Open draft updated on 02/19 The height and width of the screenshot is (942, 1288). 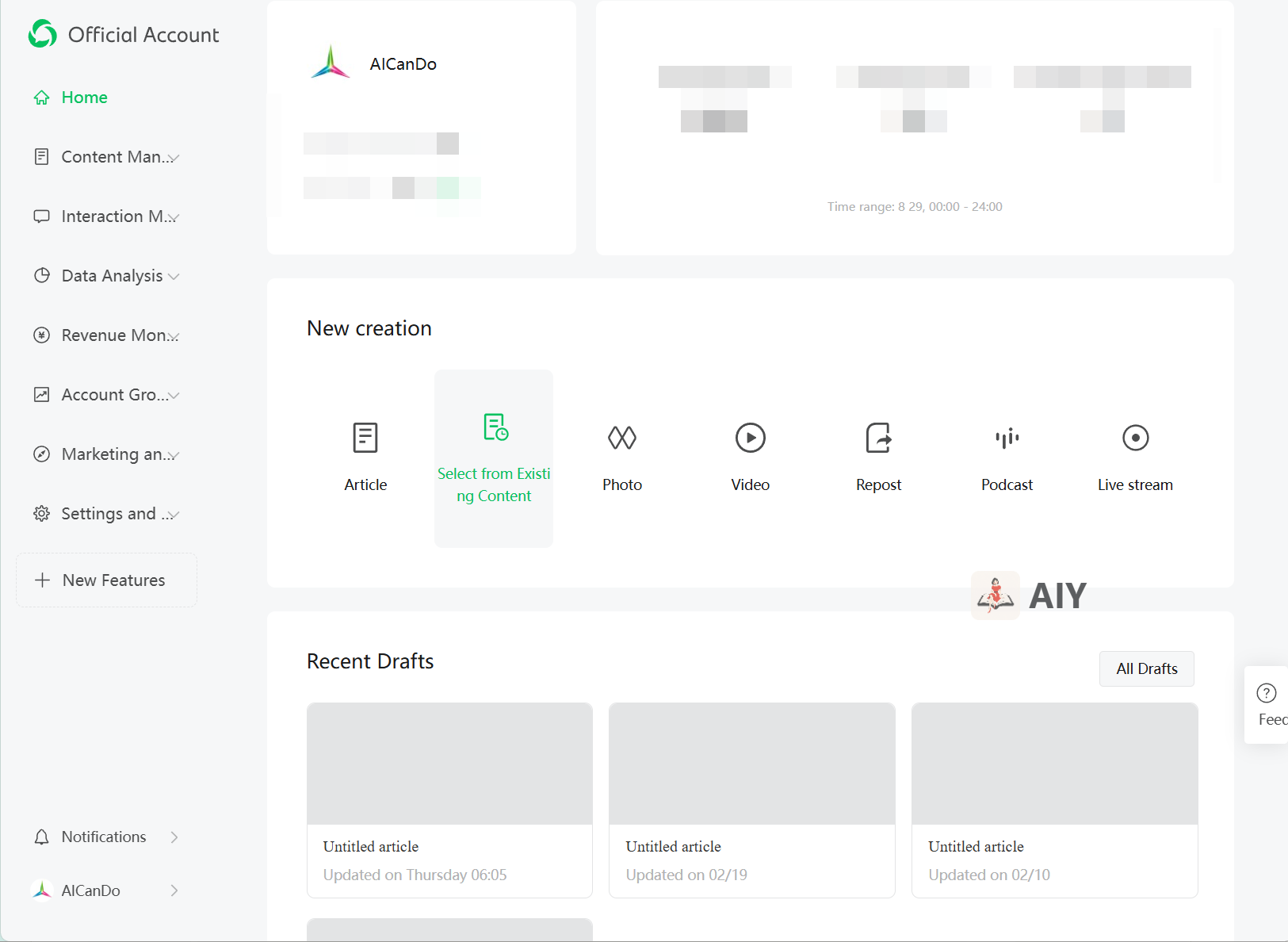(x=752, y=800)
